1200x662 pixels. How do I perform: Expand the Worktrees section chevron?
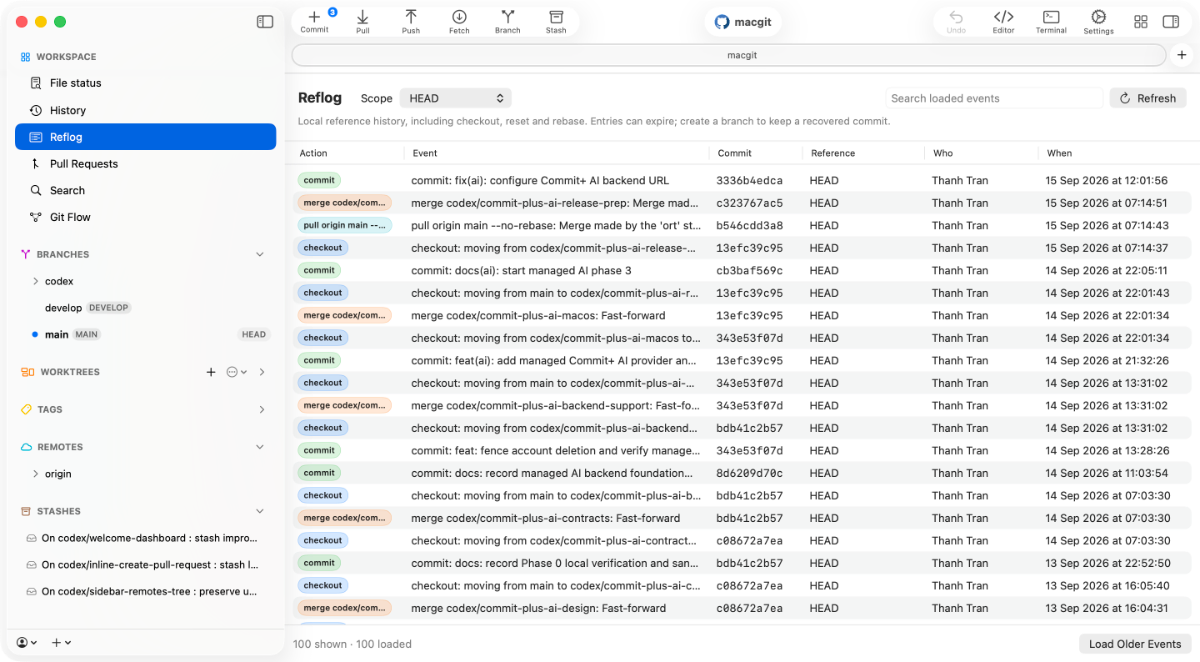(262, 372)
